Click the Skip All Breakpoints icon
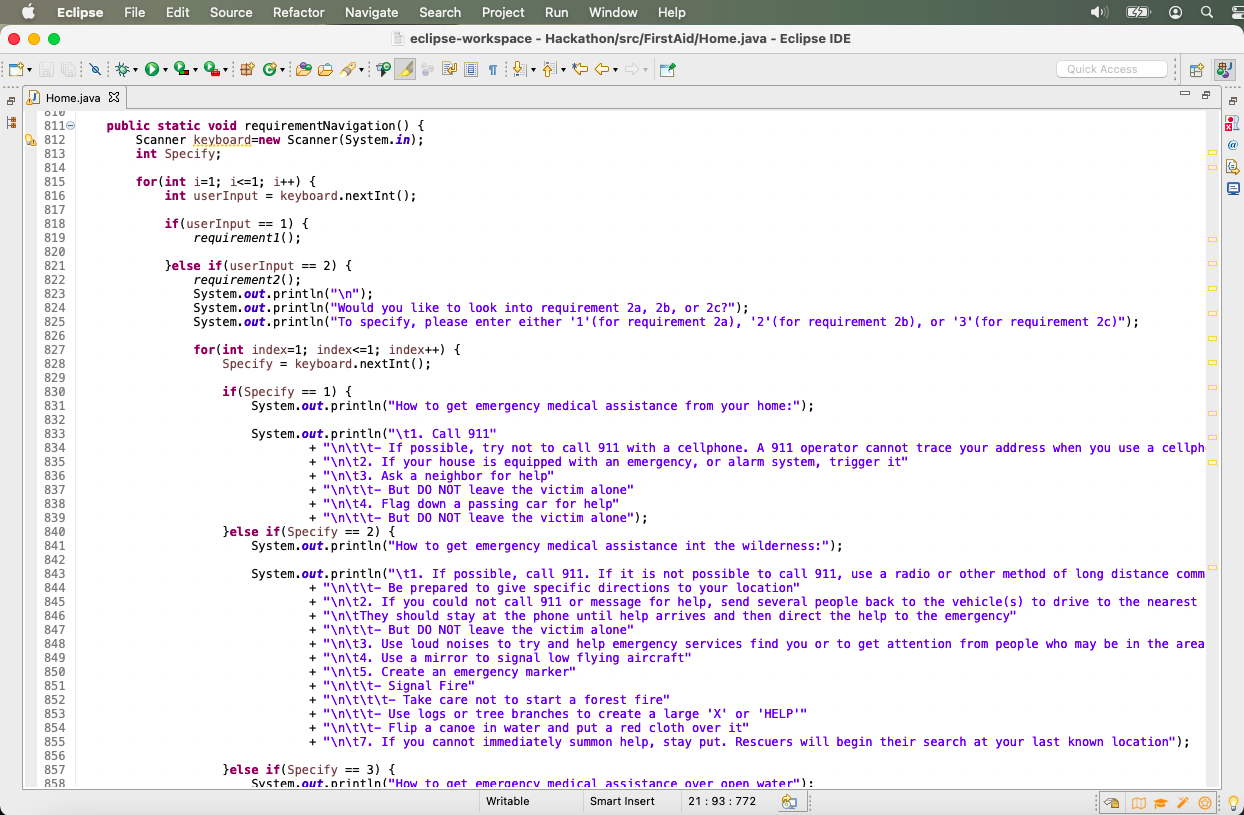Viewport: 1244px width, 815px height. pyautogui.click(x=95, y=70)
